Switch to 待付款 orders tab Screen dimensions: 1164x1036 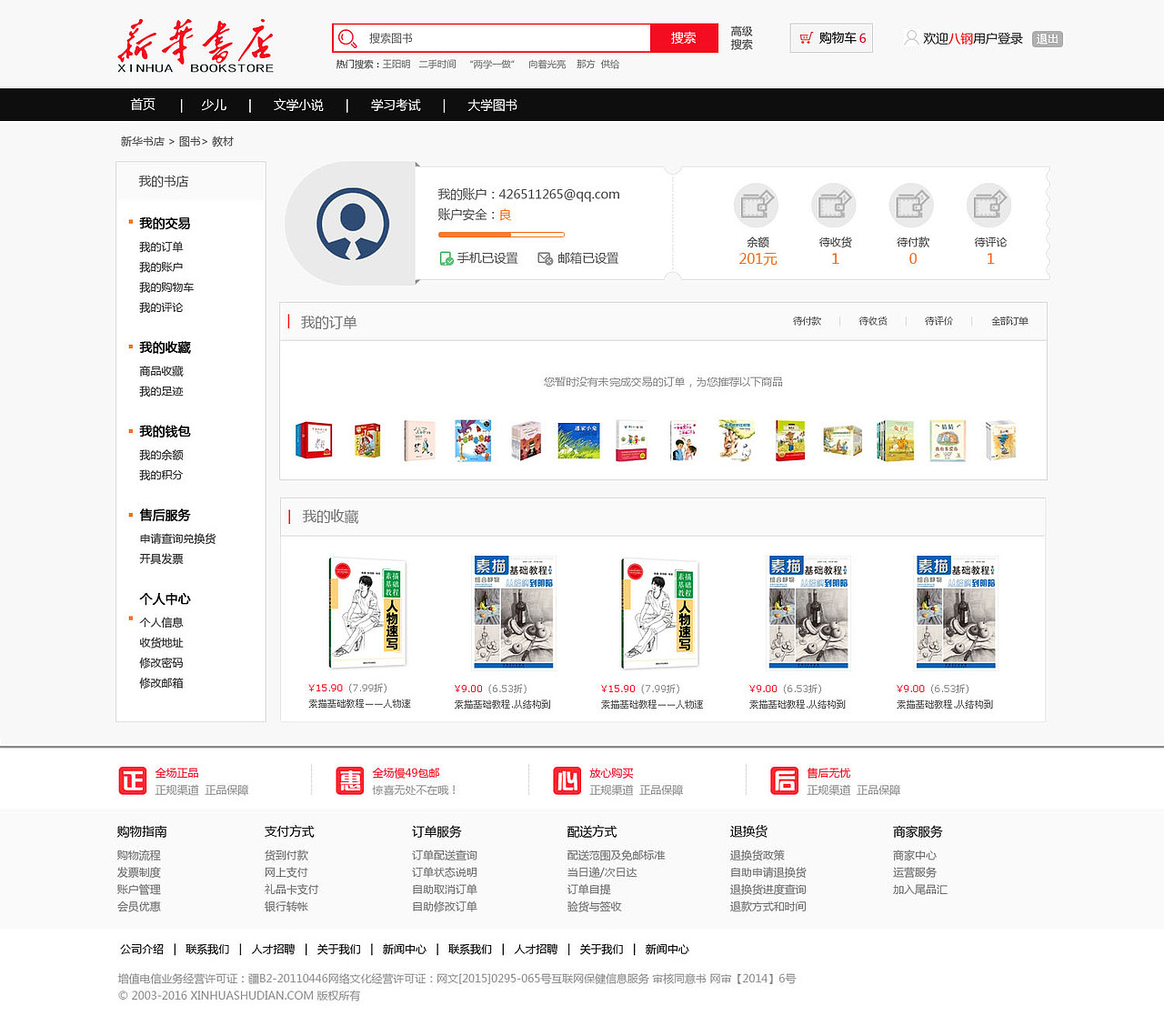807,321
